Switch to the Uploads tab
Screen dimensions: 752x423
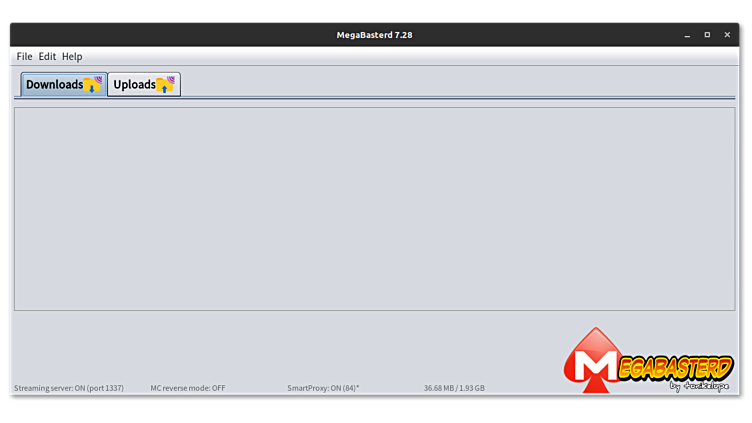pyautogui.click(x=144, y=84)
